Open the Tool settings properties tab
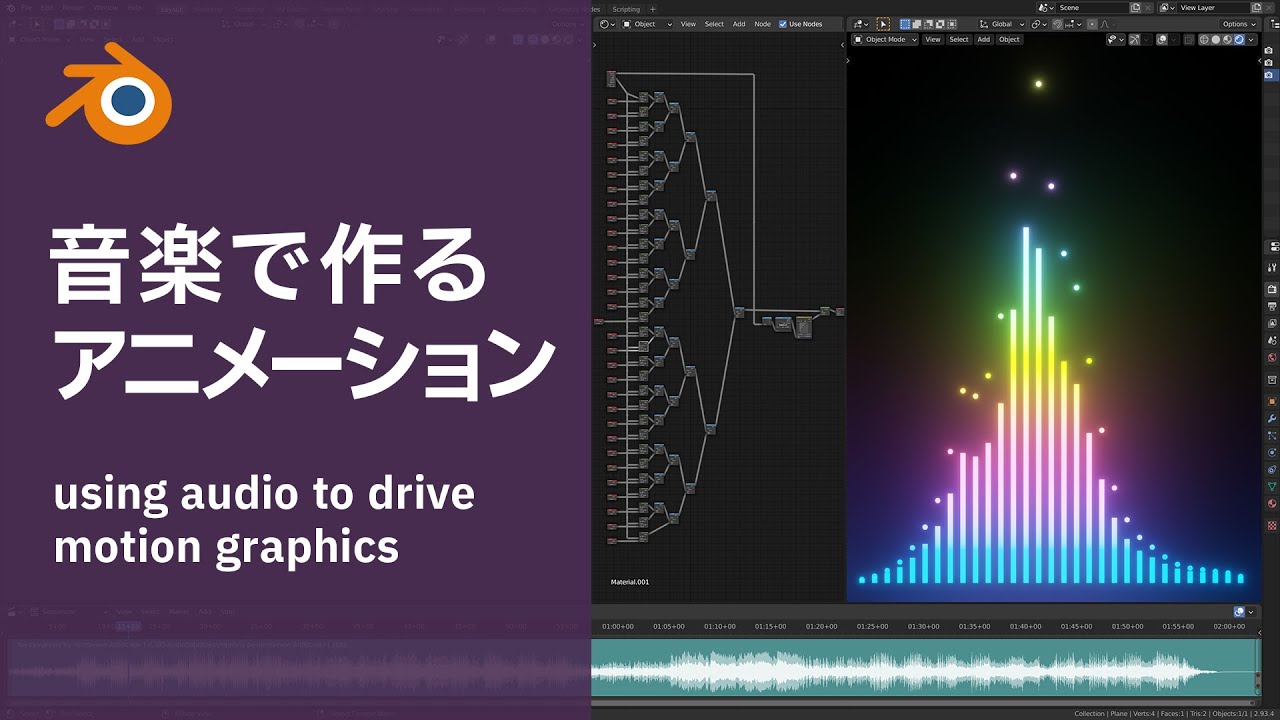The width and height of the screenshot is (1280, 720). 1272,267
